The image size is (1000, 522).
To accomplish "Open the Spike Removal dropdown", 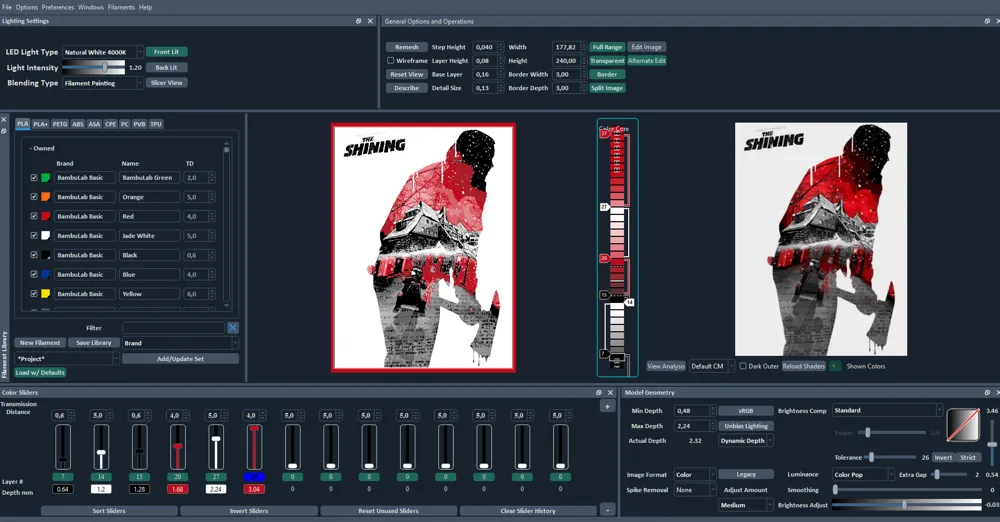I will click(x=695, y=490).
